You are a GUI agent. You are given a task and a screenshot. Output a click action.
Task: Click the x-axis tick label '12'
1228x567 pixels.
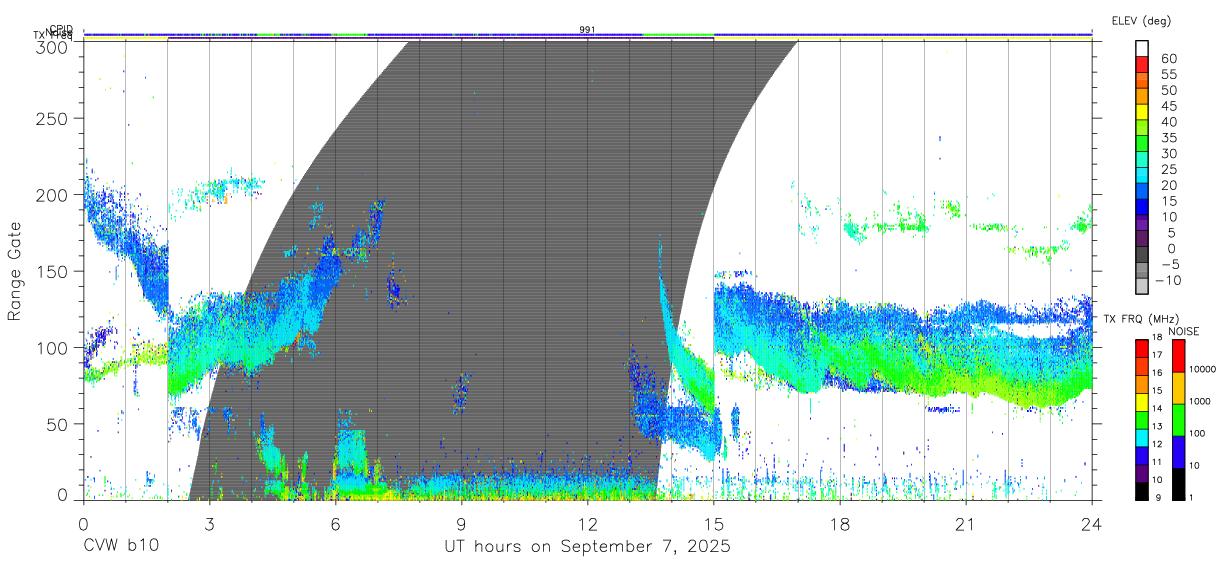[x=587, y=524]
